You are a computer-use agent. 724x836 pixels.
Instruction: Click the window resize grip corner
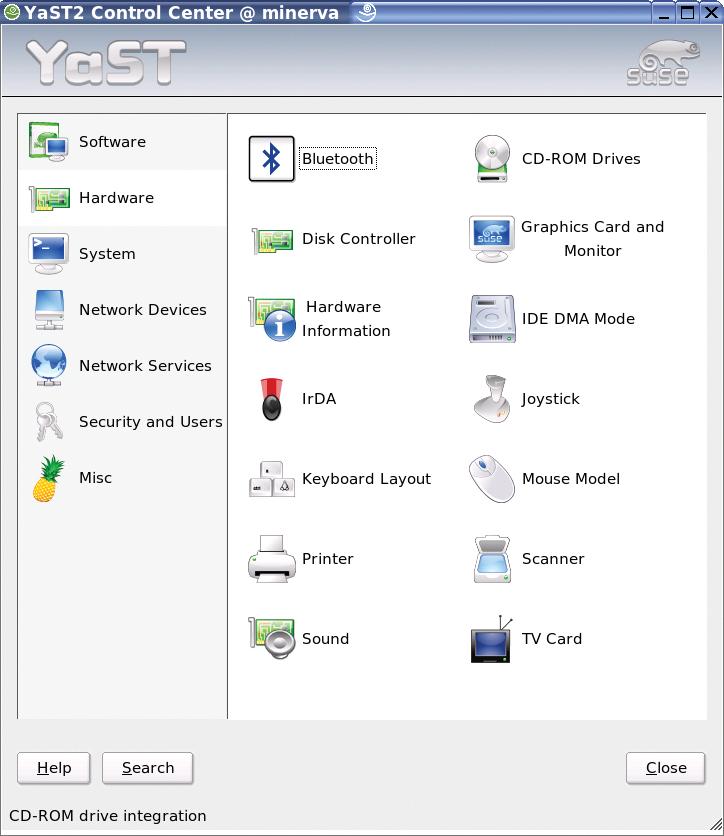715,826
